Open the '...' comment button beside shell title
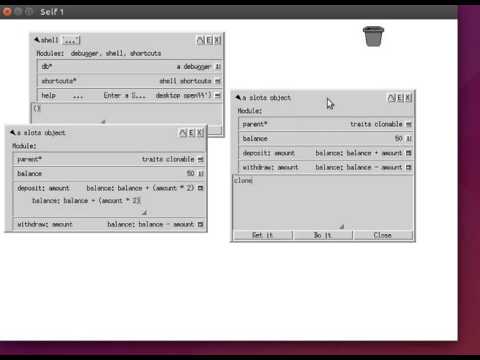The width and height of the screenshot is (480, 360). click(71, 41)
